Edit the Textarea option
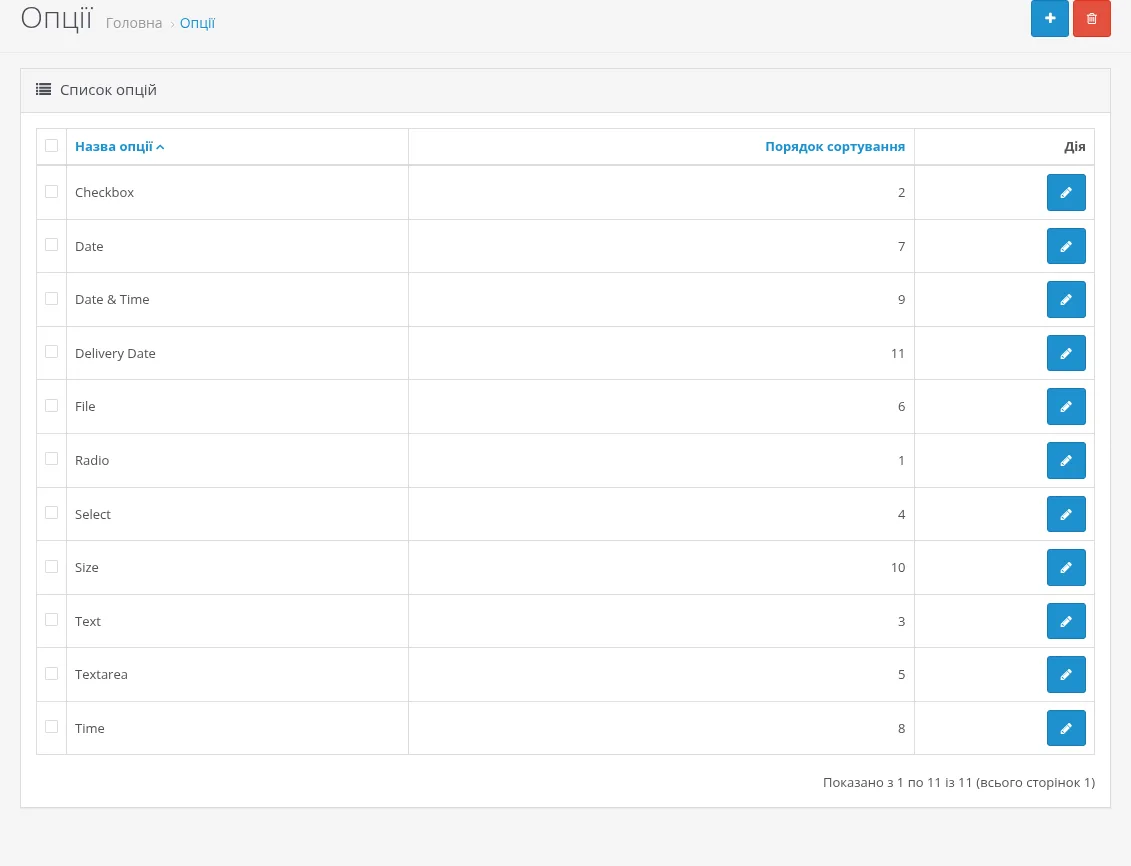The height and width of the screenshot is (866, 1131). (x=1066, y=675)
